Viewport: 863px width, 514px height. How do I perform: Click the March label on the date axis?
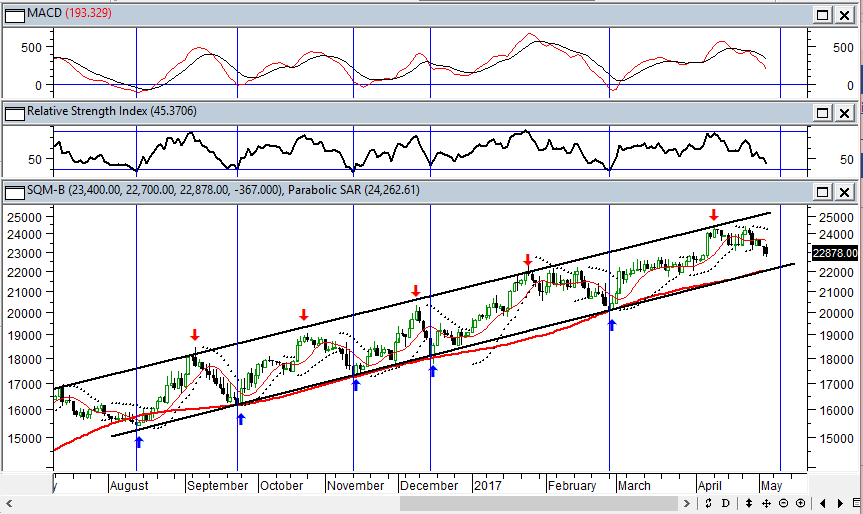[x=634, y=486]
